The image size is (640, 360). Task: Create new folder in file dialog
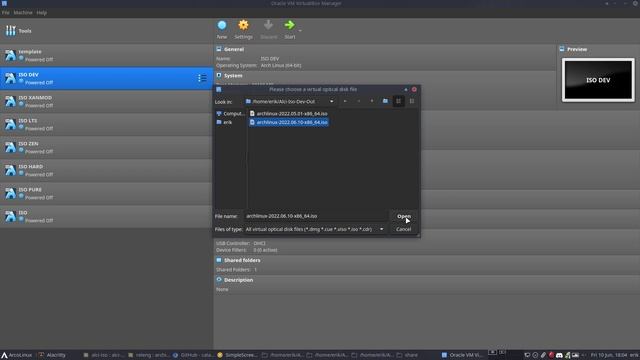click(x=385, y=101)
